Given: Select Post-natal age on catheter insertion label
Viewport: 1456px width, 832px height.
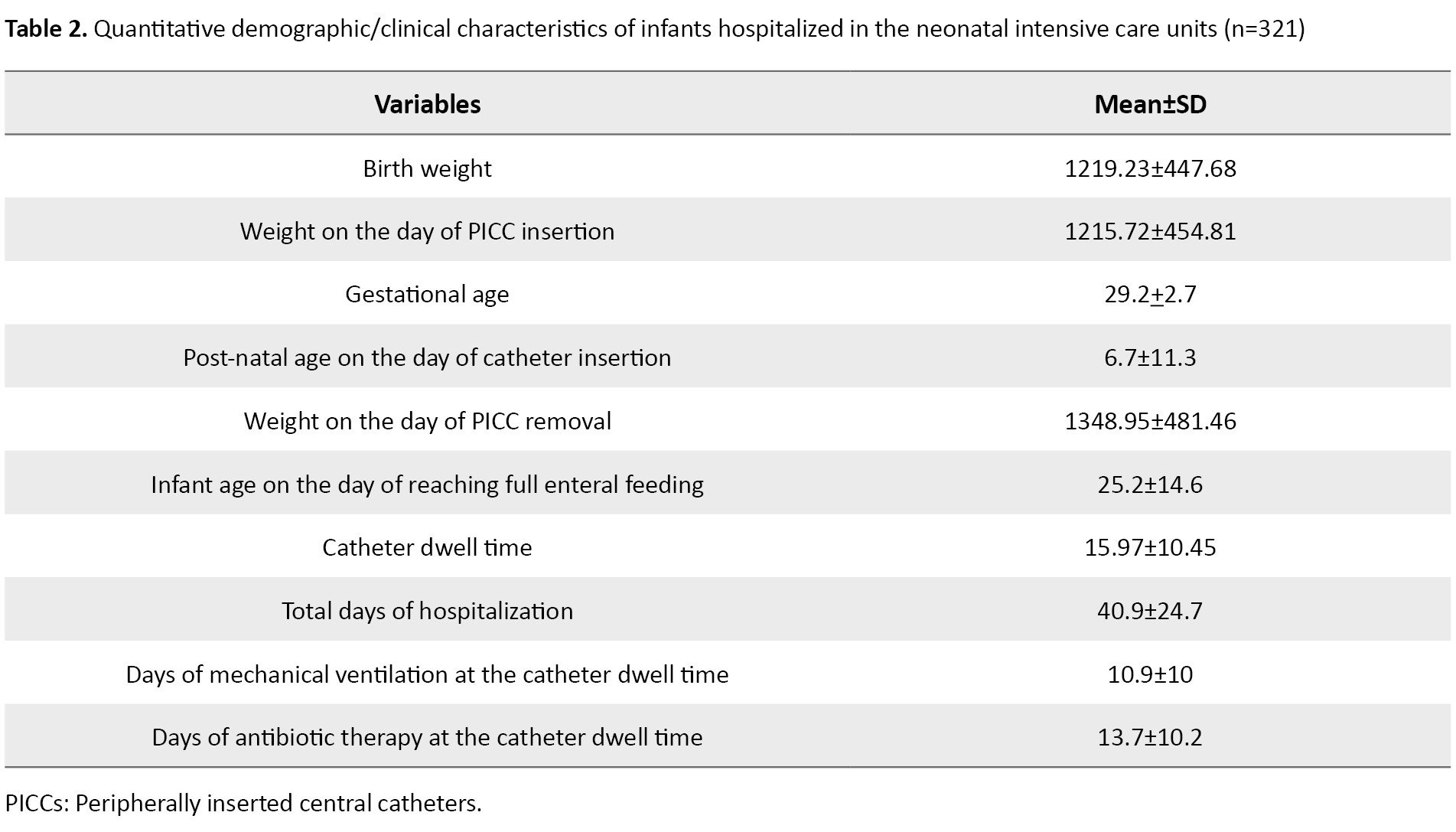Looking at the screenshot, I should click(427, 357).
